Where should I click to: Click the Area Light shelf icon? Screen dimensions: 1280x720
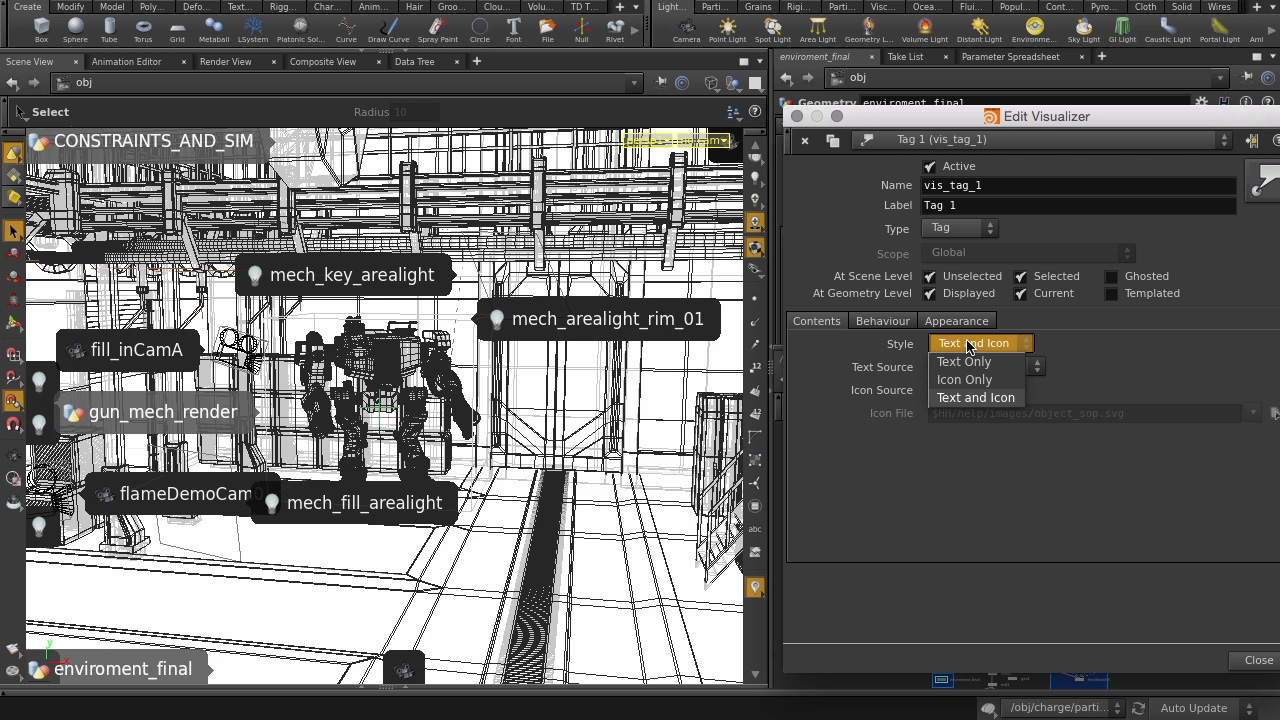(817, 29)
